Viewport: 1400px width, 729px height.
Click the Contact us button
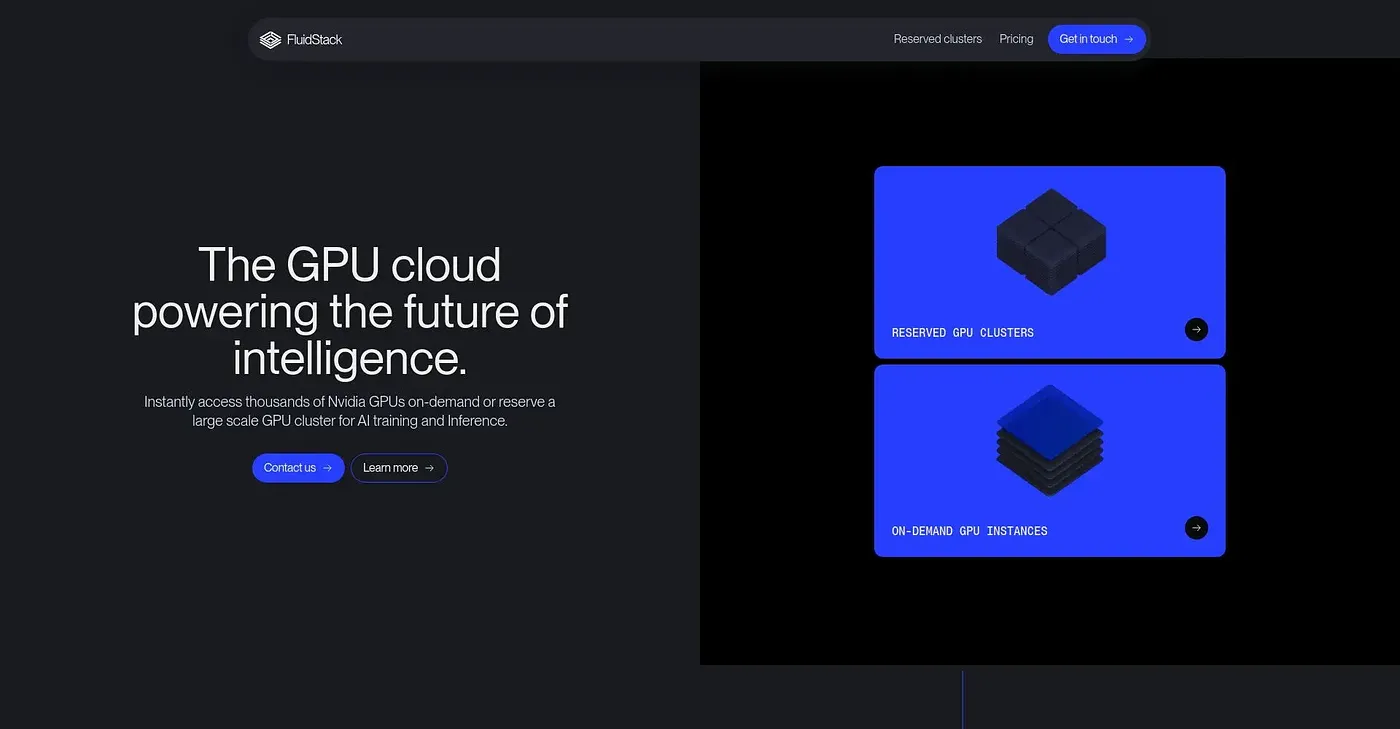[x=298, y=468]
